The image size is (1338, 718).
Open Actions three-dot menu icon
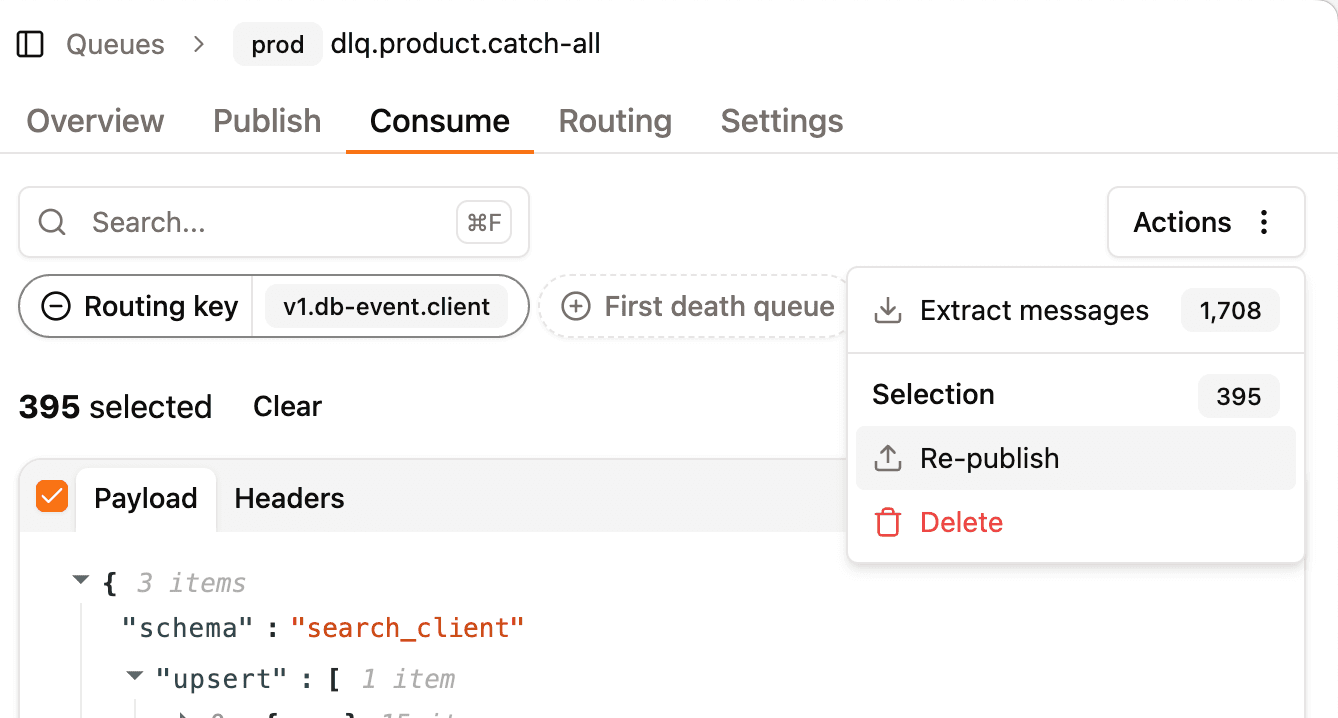[1264, 222]
